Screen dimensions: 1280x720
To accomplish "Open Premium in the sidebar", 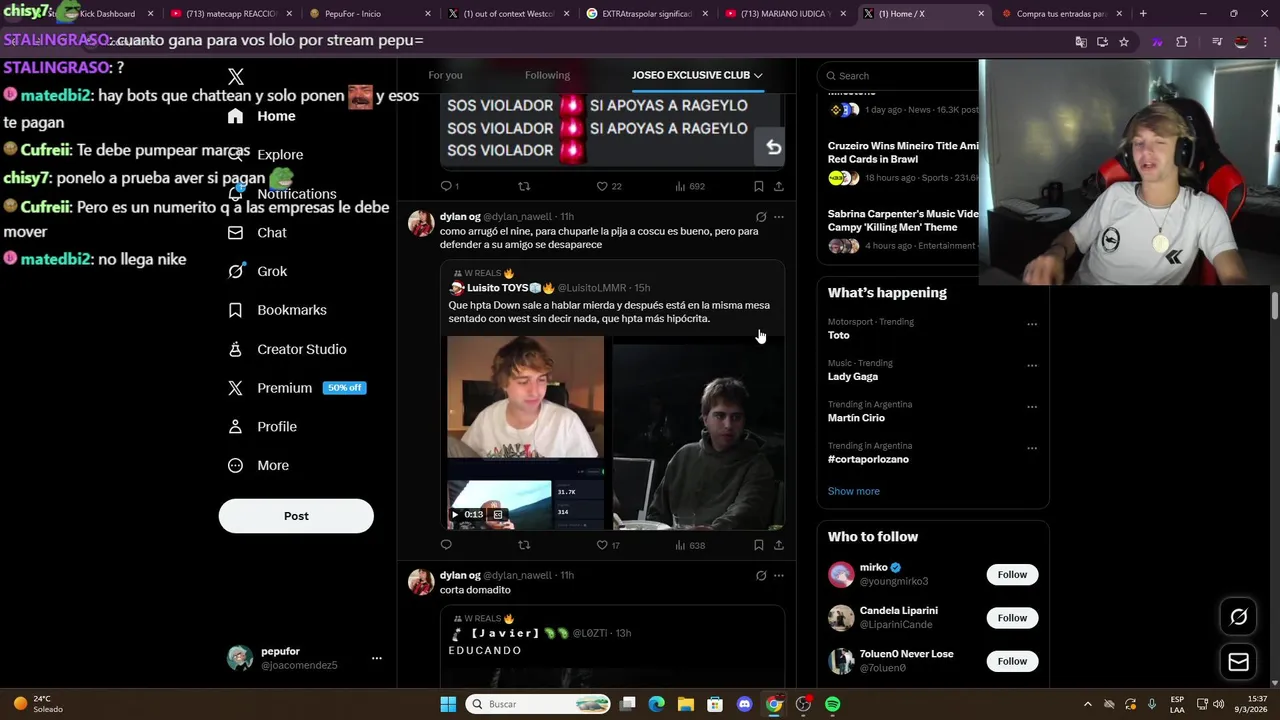I will 296,388.
